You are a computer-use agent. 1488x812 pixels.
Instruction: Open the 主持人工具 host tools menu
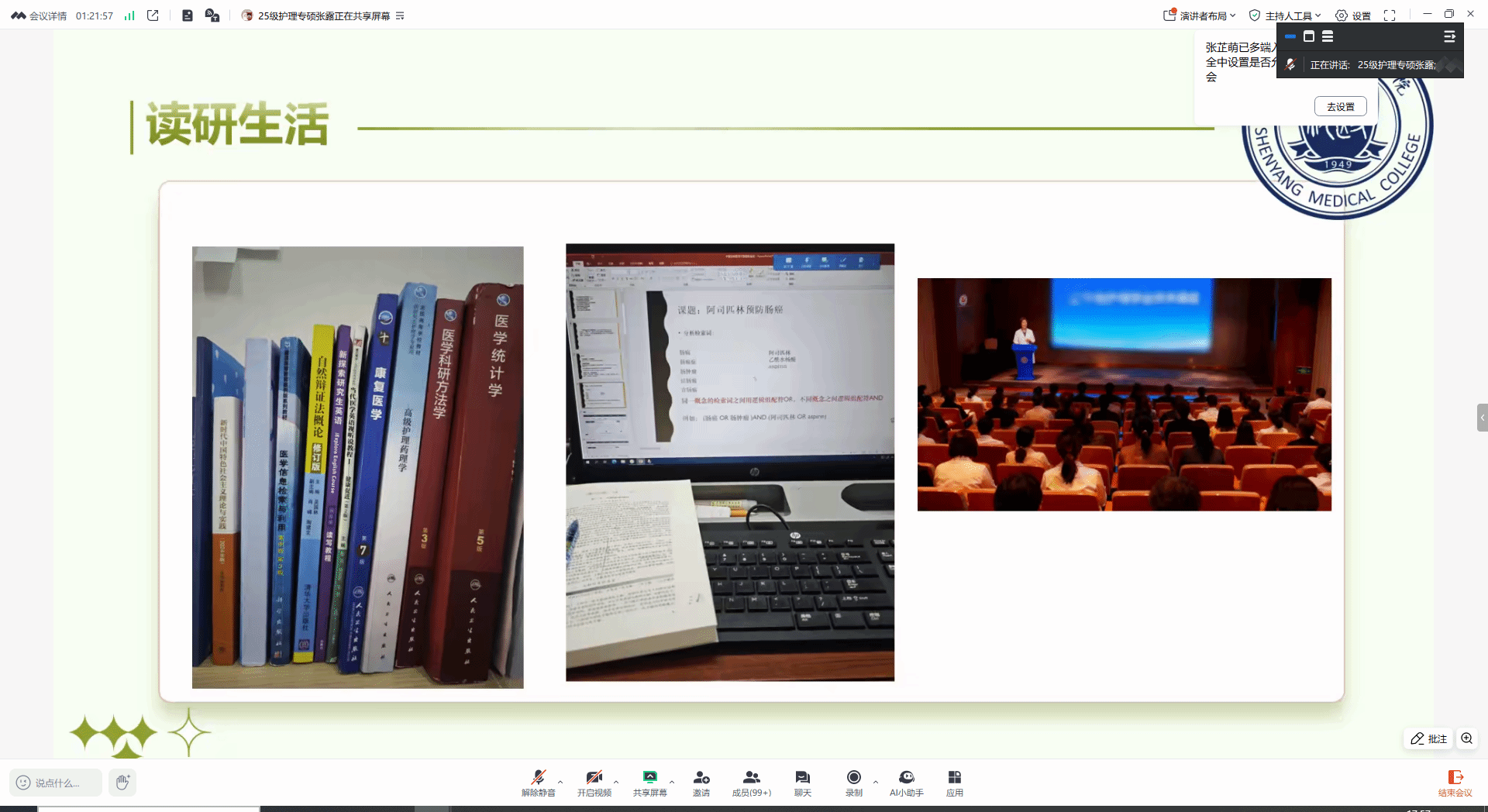point(1285,15)
